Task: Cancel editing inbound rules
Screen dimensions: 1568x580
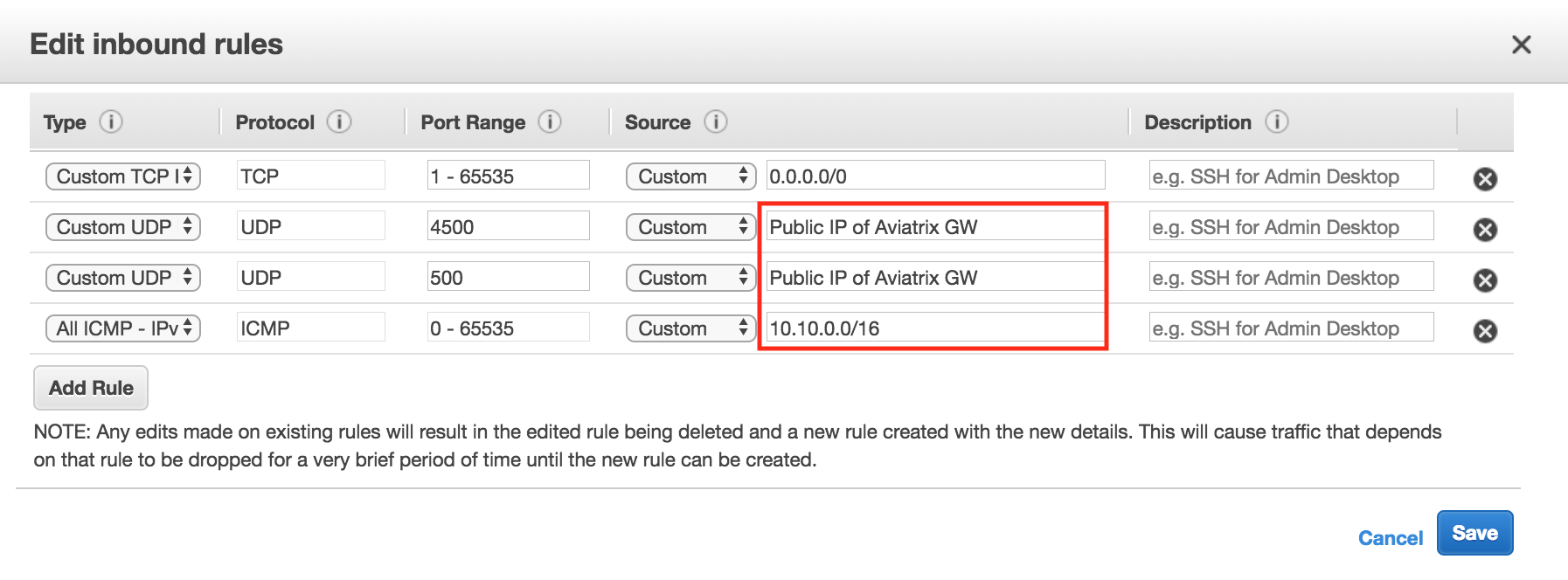Action: pos(1390,538)
